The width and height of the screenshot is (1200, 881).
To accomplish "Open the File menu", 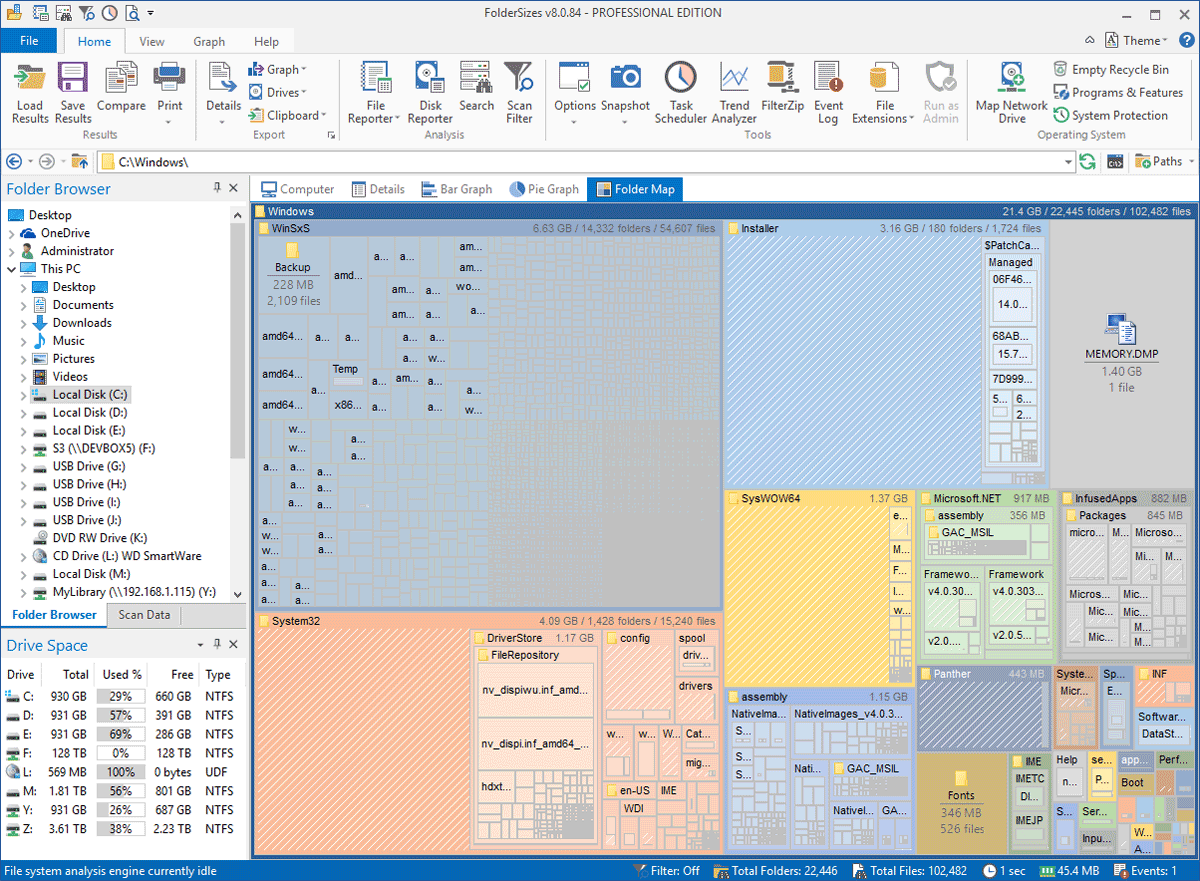I will pyautogui.click(x=29, y=41).
